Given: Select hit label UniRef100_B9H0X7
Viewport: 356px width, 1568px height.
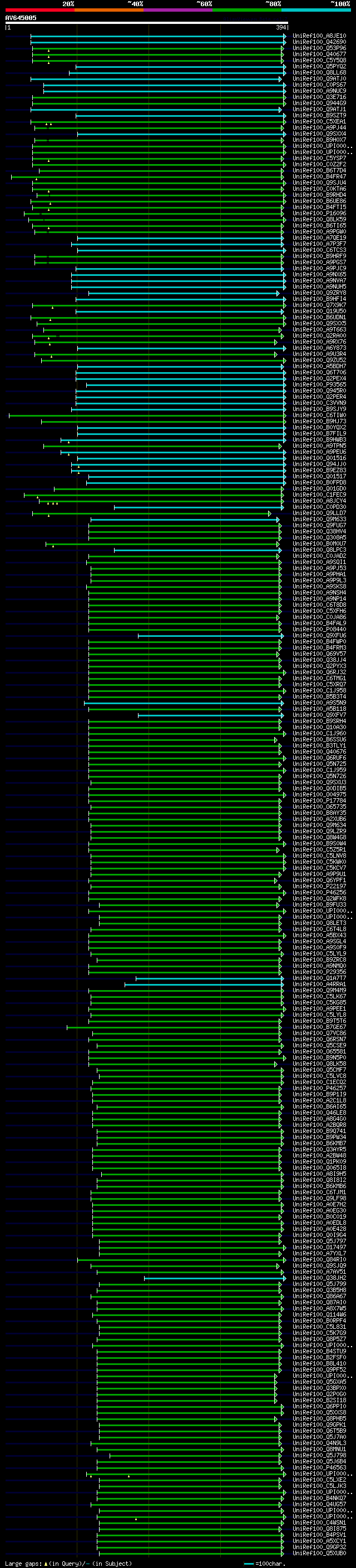Looking at the screenshot, I should click(319, 140).
